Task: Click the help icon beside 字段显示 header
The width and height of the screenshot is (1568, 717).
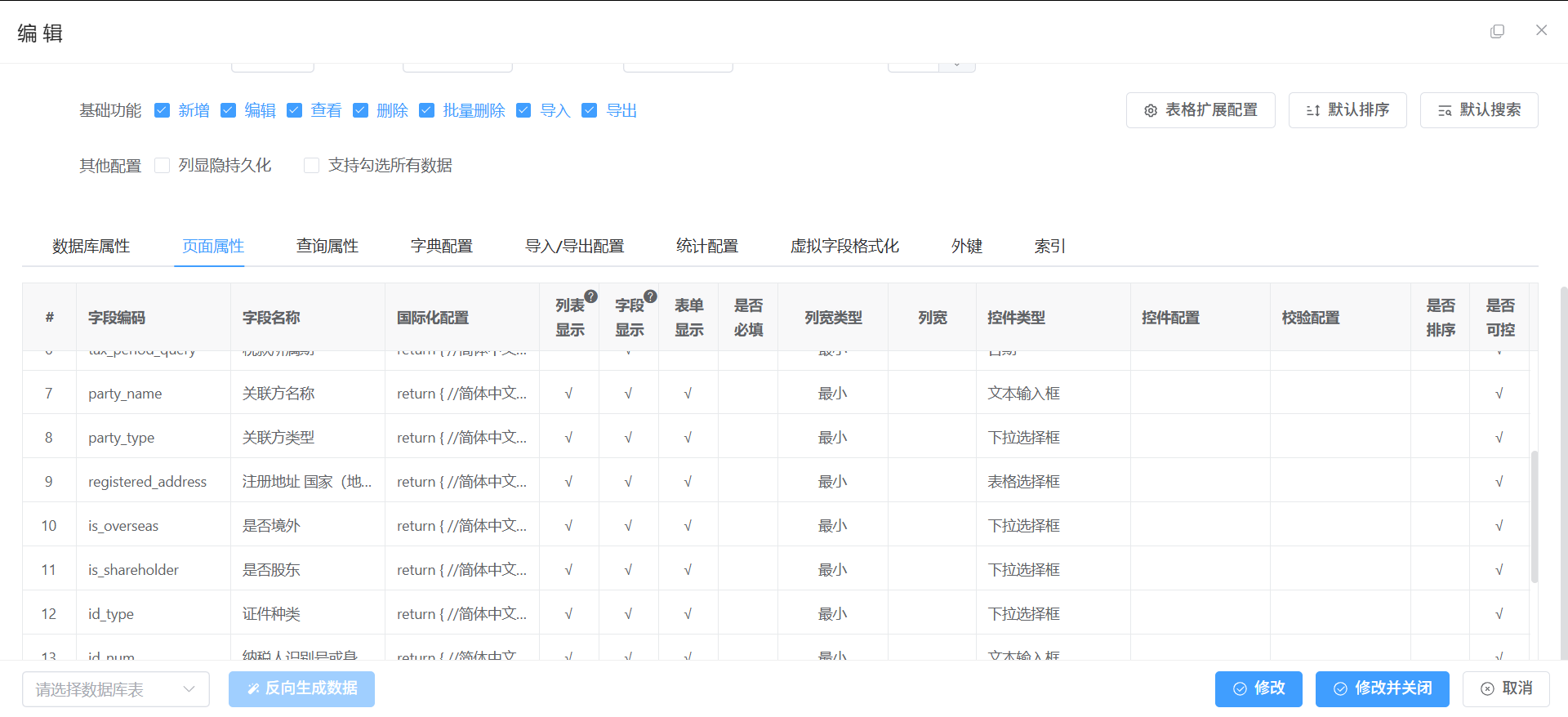Action: coord(650,296)
